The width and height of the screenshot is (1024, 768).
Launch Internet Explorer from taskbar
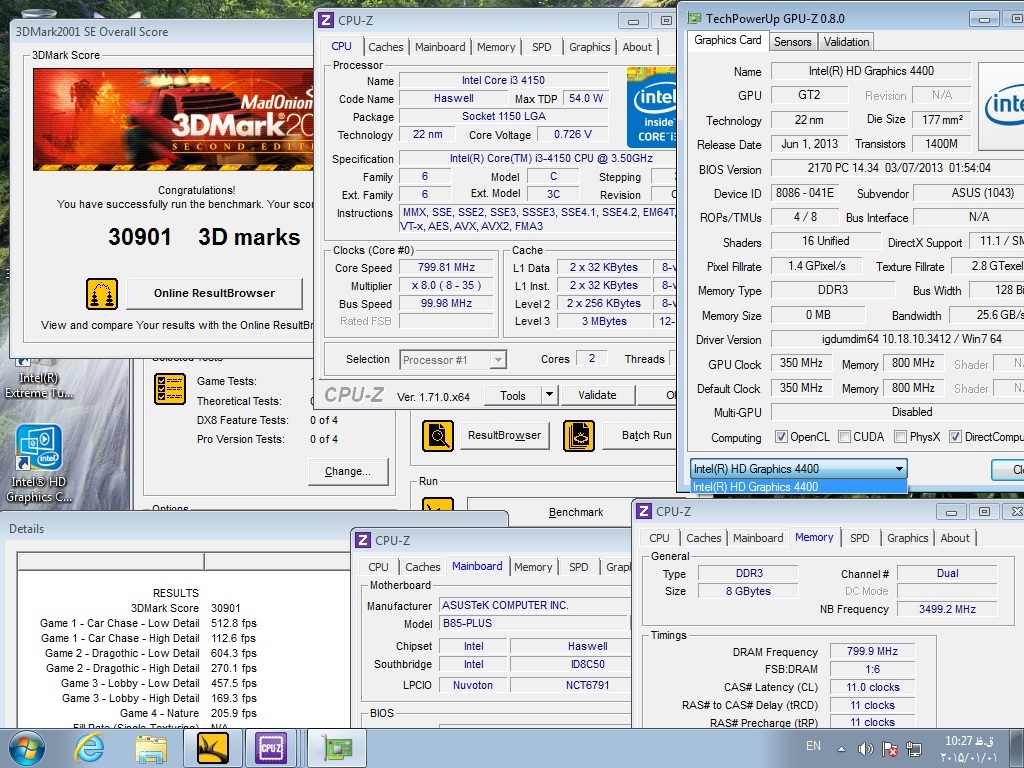click(x=89, y=748)
